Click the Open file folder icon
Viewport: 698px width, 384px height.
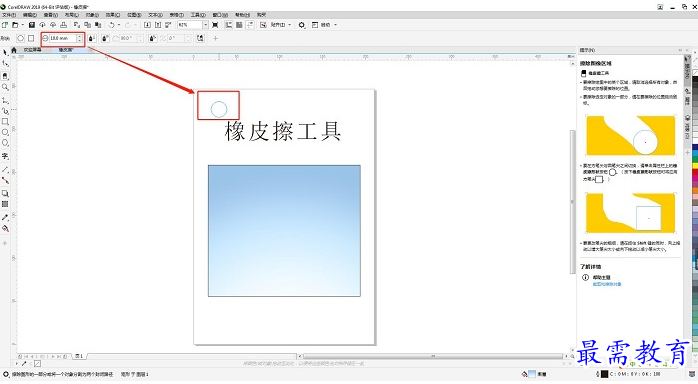click(15, 25)
